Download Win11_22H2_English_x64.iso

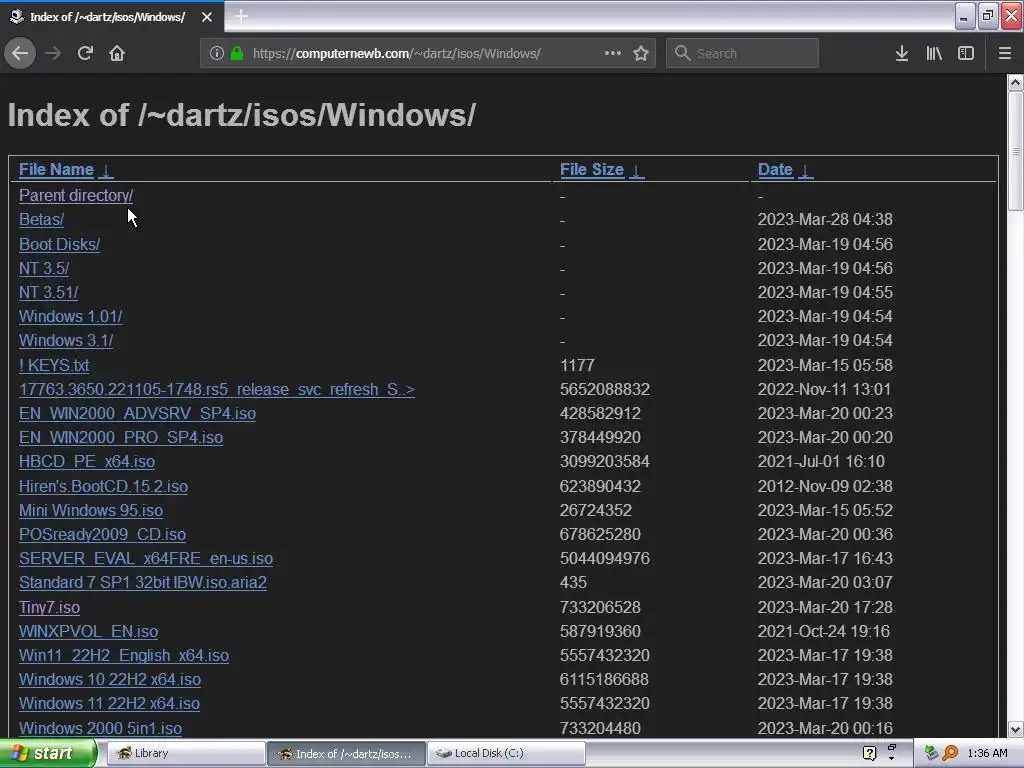tap(124, 656)
